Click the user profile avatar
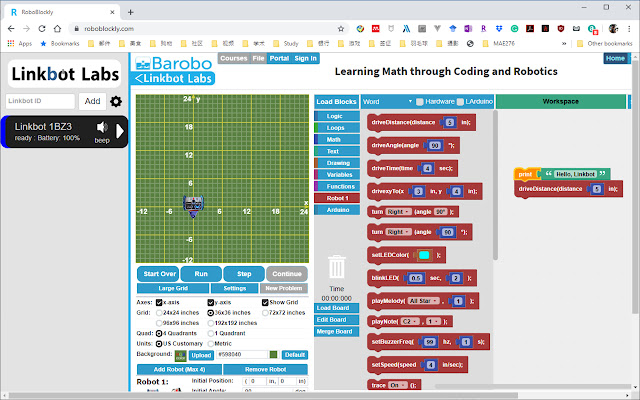The height and width of the screenshot is (400, 640). (613, 29)
